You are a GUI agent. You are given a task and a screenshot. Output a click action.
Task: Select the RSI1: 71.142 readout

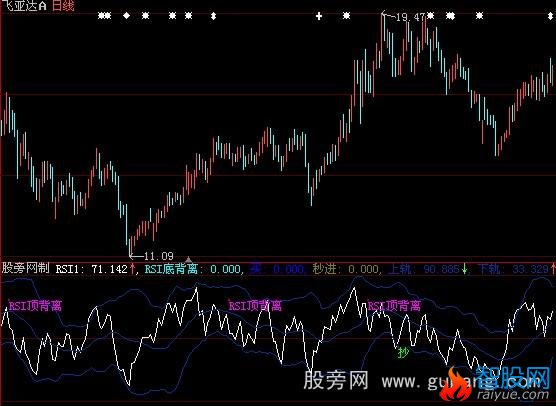[x=91, y=269]
